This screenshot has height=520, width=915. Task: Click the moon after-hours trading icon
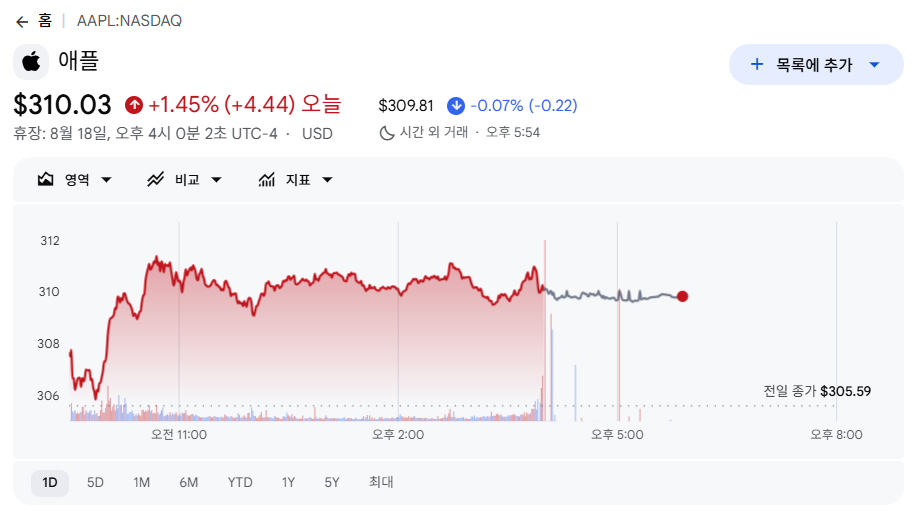tap(386, 133)
